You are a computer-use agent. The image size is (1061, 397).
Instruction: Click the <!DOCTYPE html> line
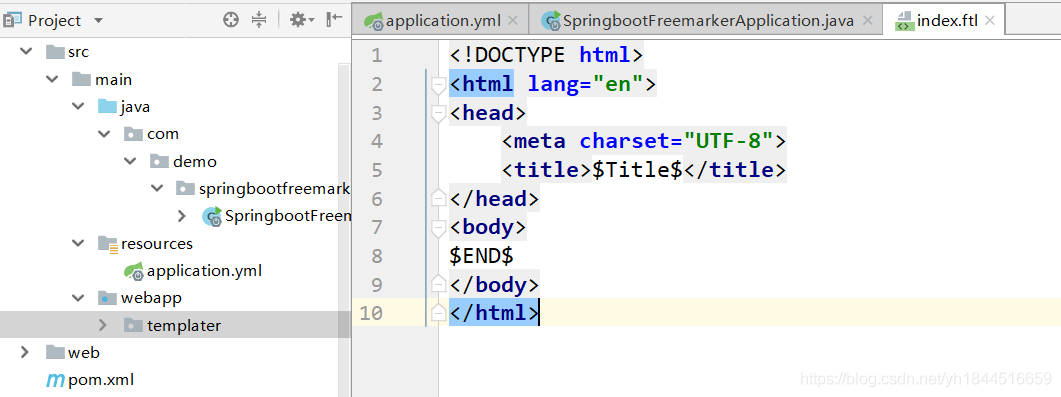(x=545, y=55)
